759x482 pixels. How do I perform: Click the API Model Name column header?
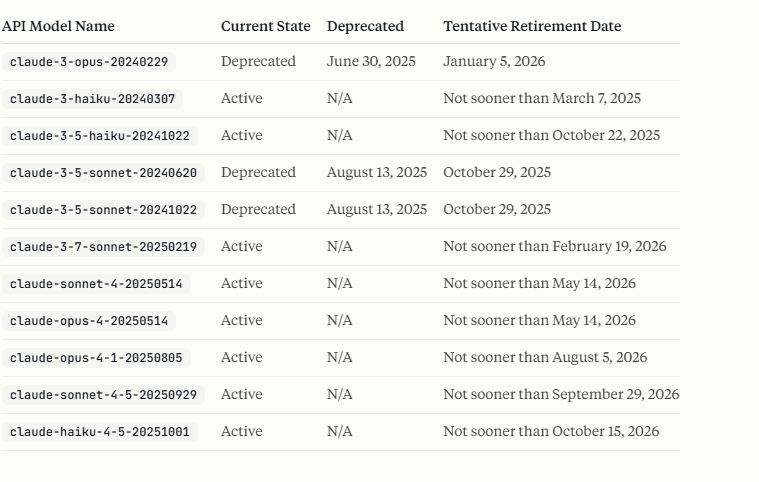58,26
